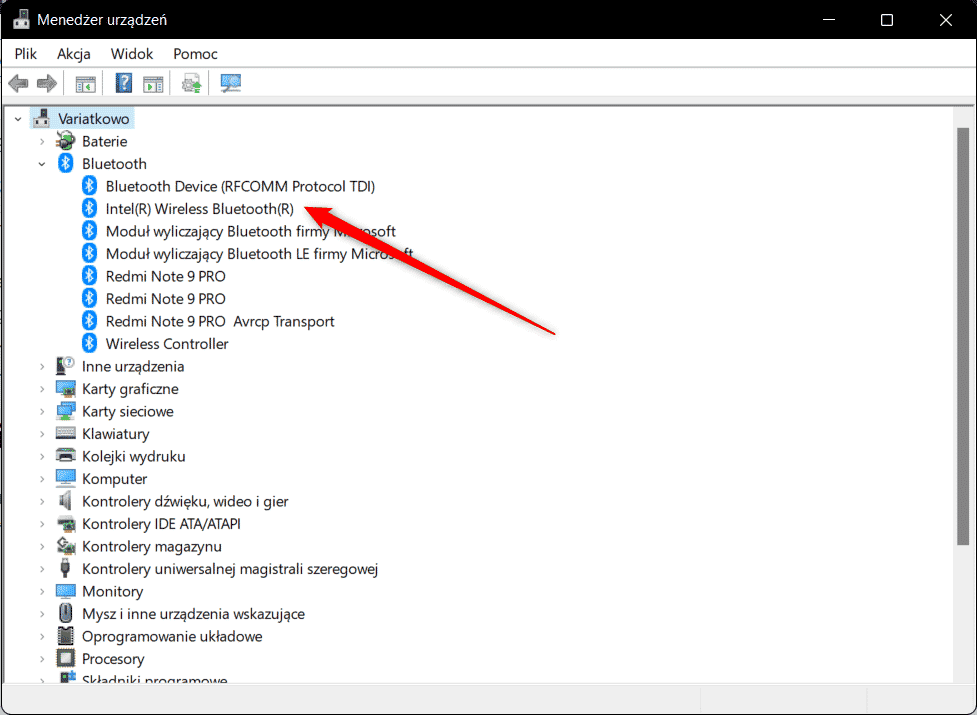Click the Back arrow in the toolbar

(x=19, y=83)
